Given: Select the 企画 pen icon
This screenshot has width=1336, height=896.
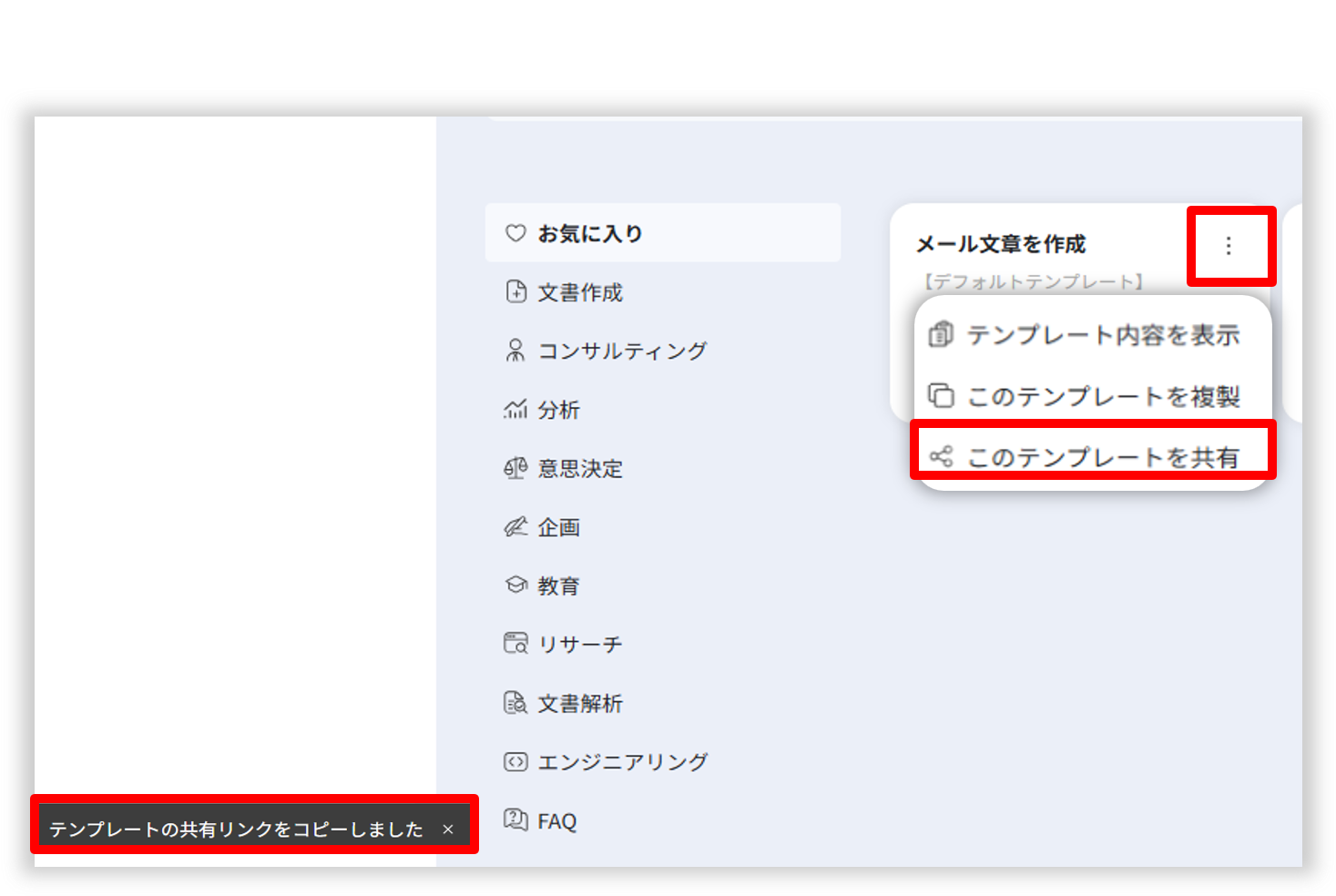Looking at the screenshot, I should [515, 526].
